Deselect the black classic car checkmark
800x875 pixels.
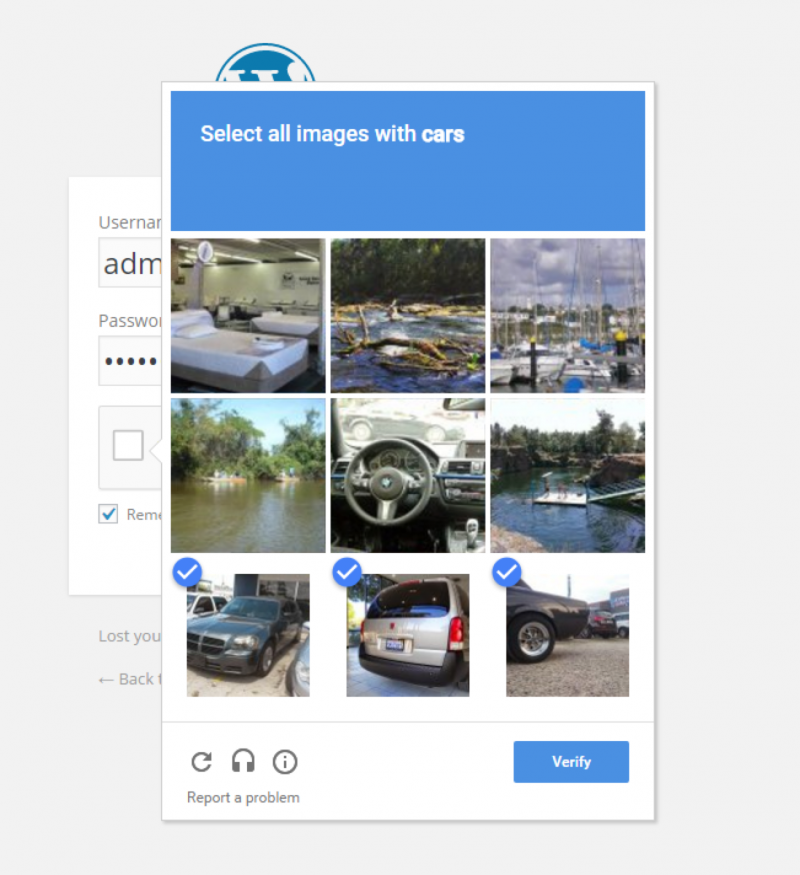pos(507,572)
